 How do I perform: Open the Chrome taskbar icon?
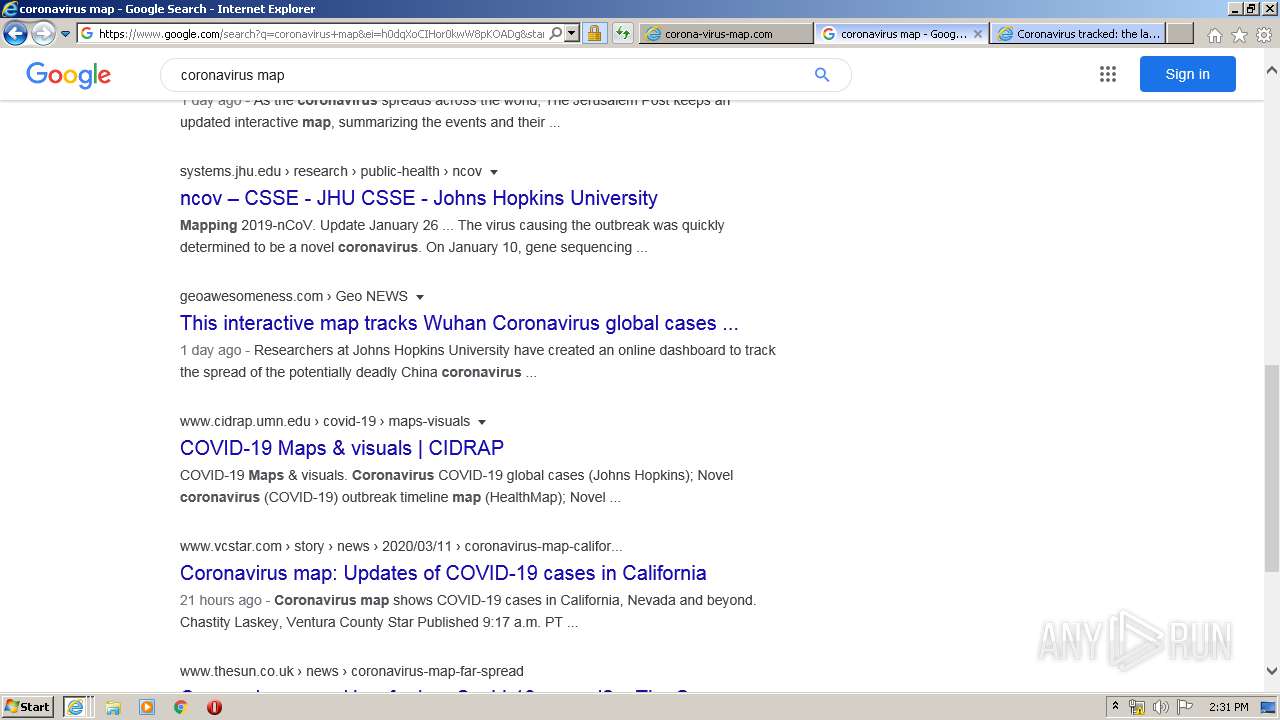pos(180,707)
